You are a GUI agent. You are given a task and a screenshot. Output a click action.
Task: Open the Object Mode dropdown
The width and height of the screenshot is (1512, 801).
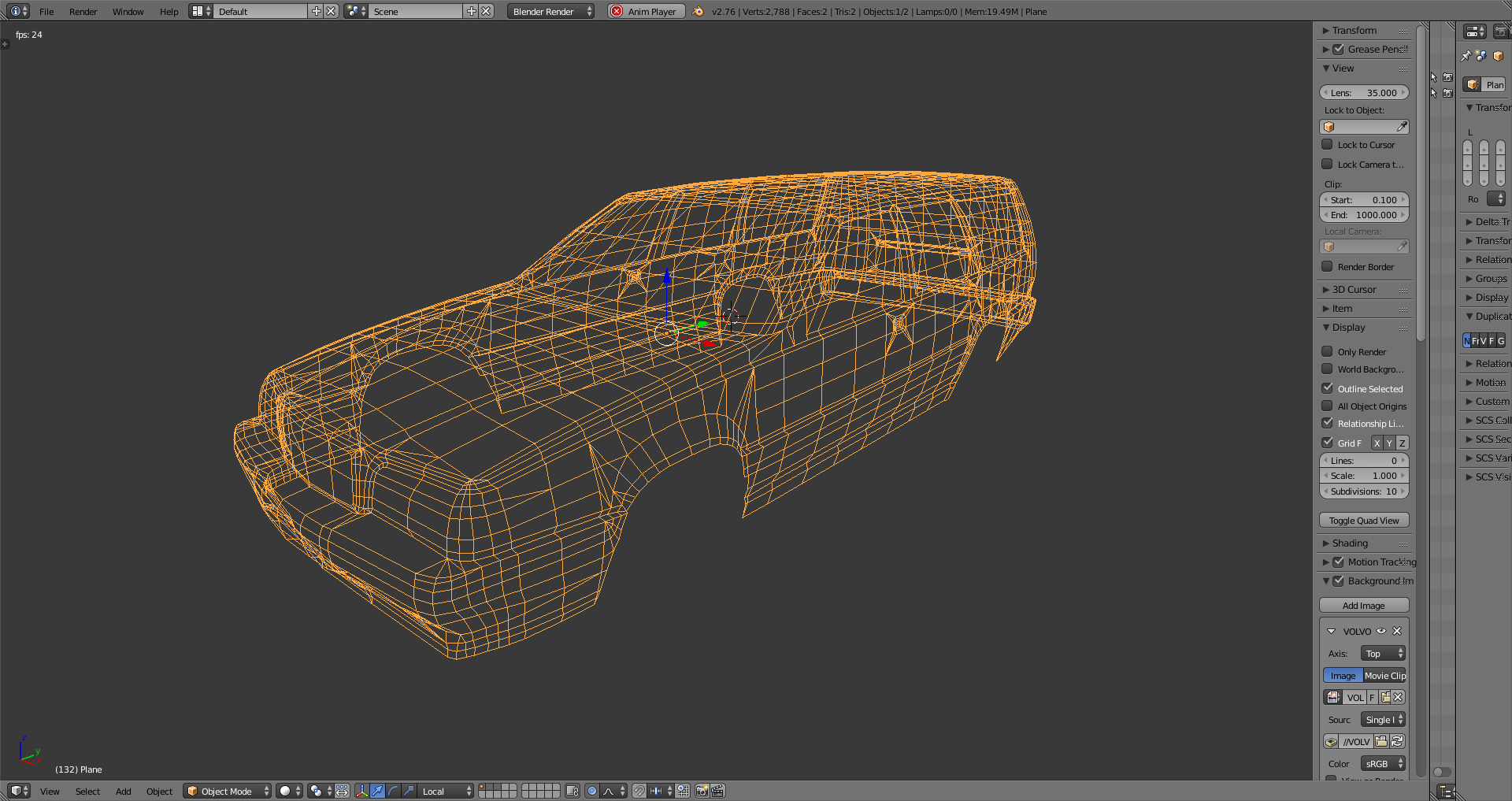(x=228, y=791)
